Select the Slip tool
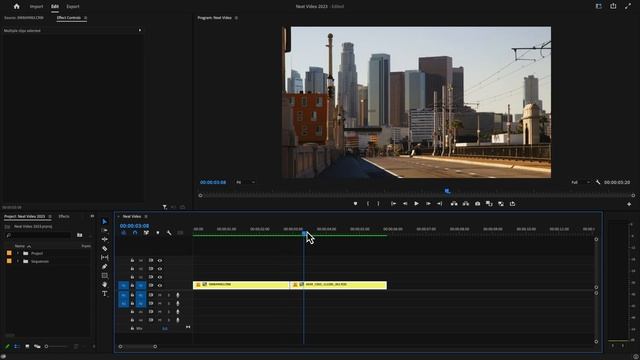Screen dimensions: 640x360 click(104, 257)
